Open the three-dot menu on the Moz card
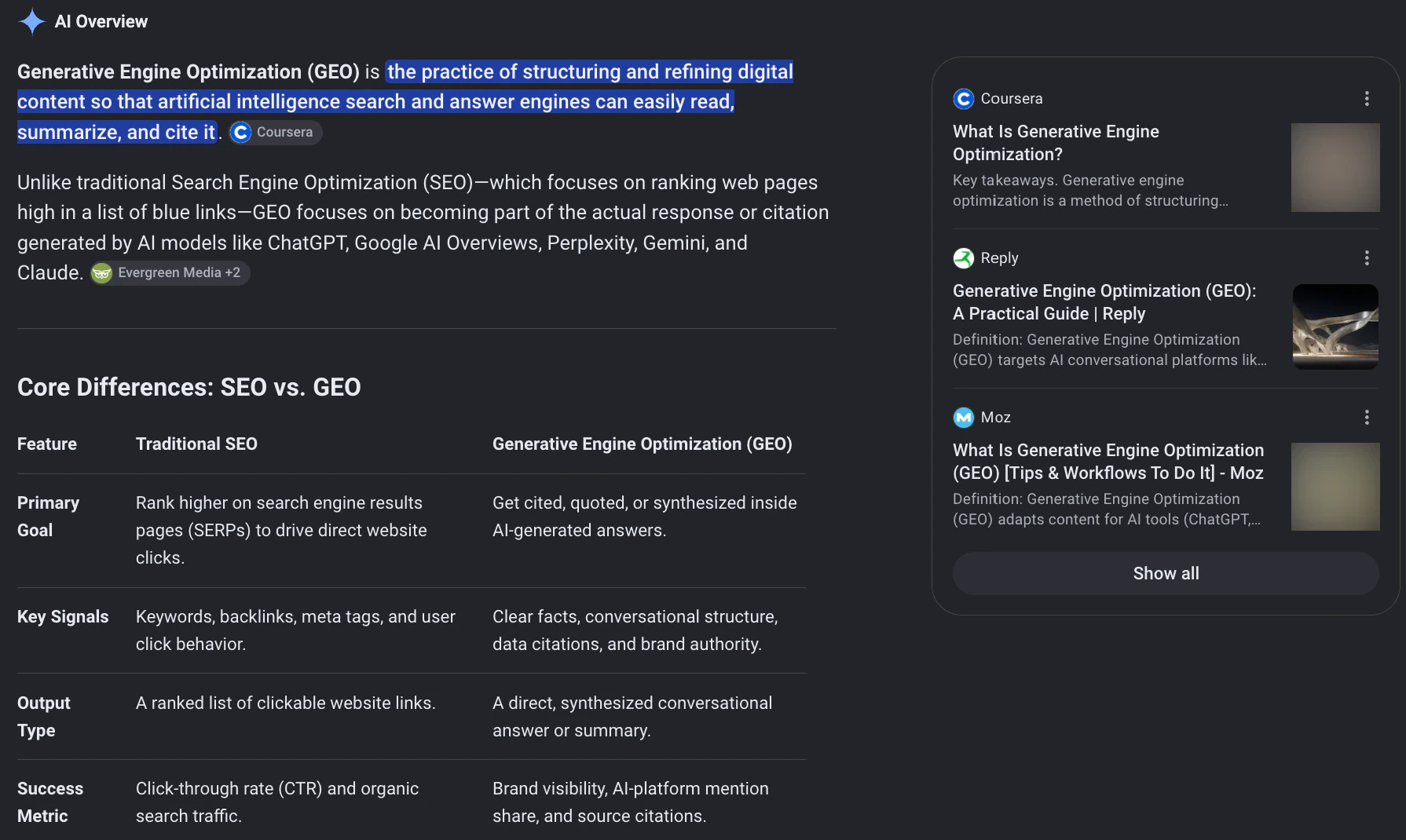The height and width of the screenshot is (840, 1406). coord(1367,418)
